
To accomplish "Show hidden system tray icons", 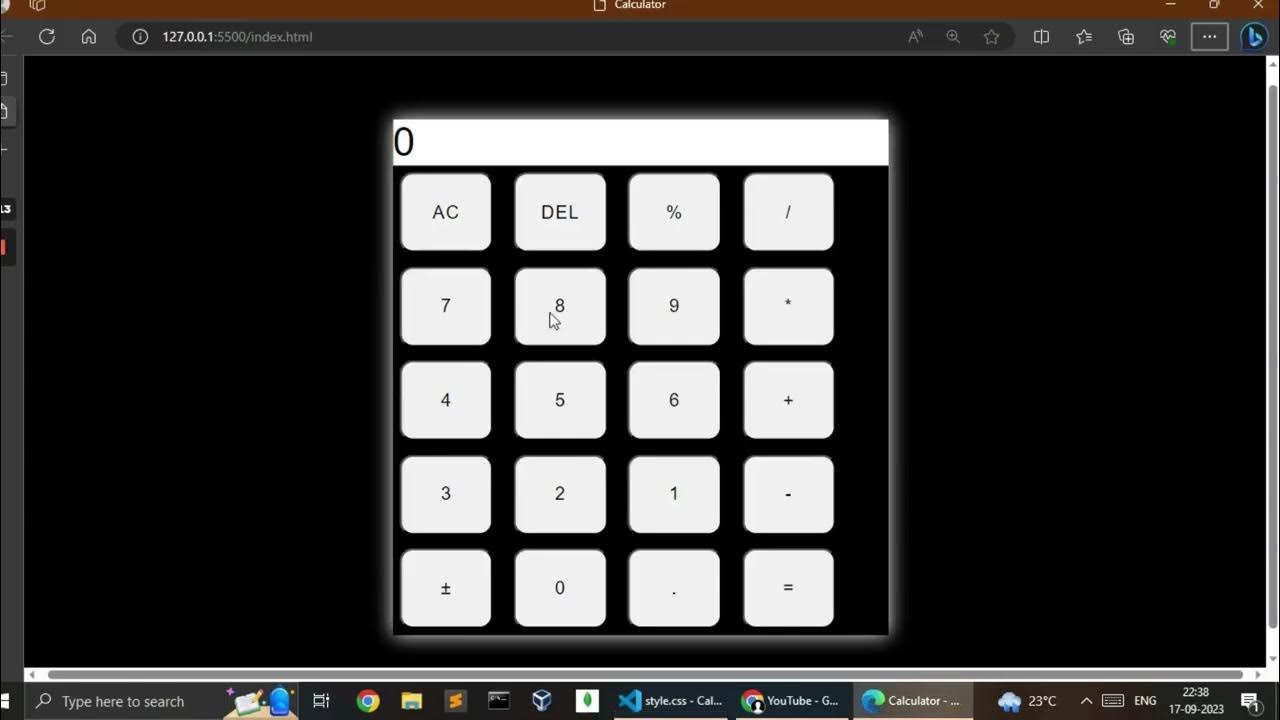I will (1086, 701).
